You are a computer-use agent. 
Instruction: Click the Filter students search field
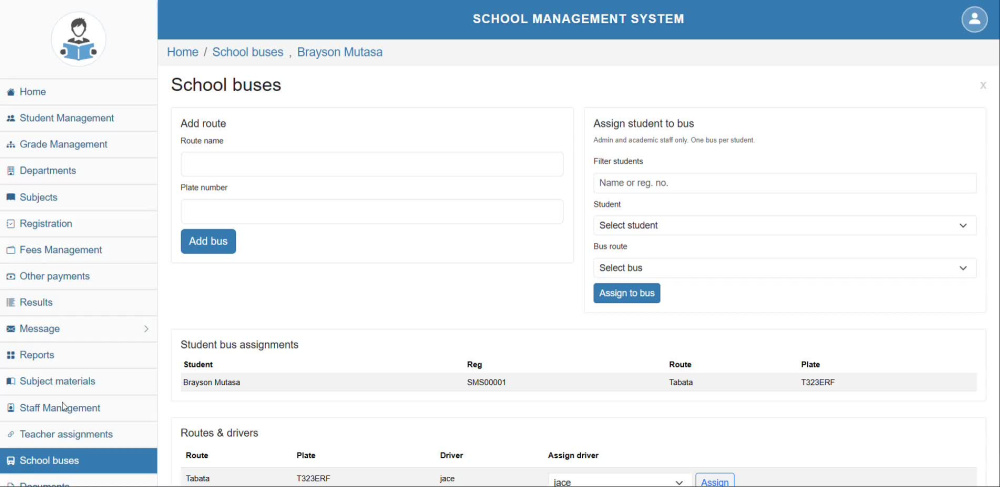click(784, 183)
